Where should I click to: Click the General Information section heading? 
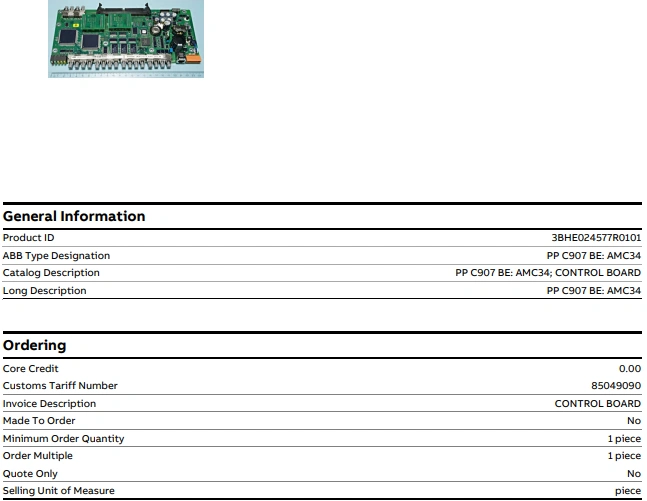[x=73, y=216]
